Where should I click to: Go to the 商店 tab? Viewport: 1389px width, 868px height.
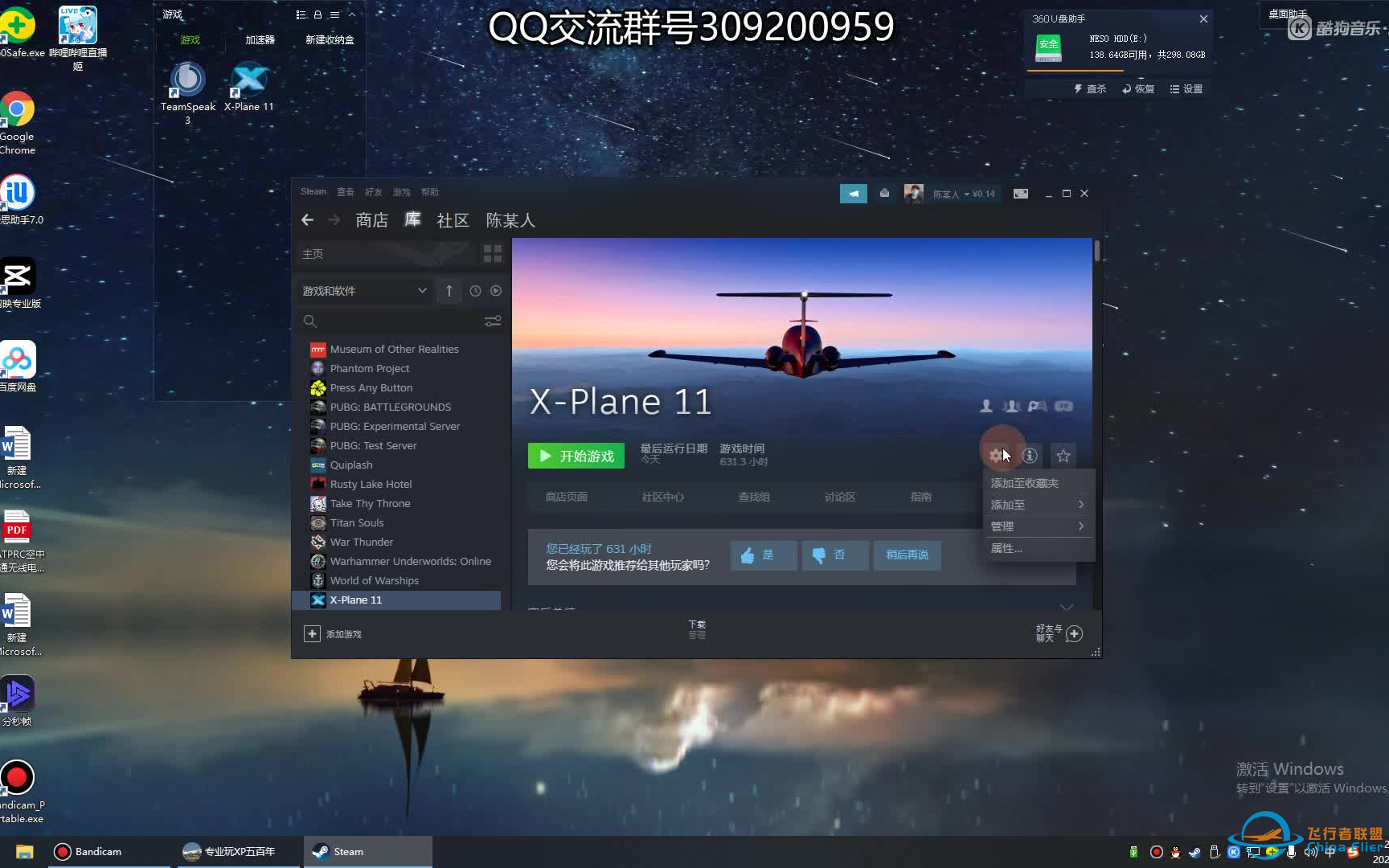pos(372,220)
